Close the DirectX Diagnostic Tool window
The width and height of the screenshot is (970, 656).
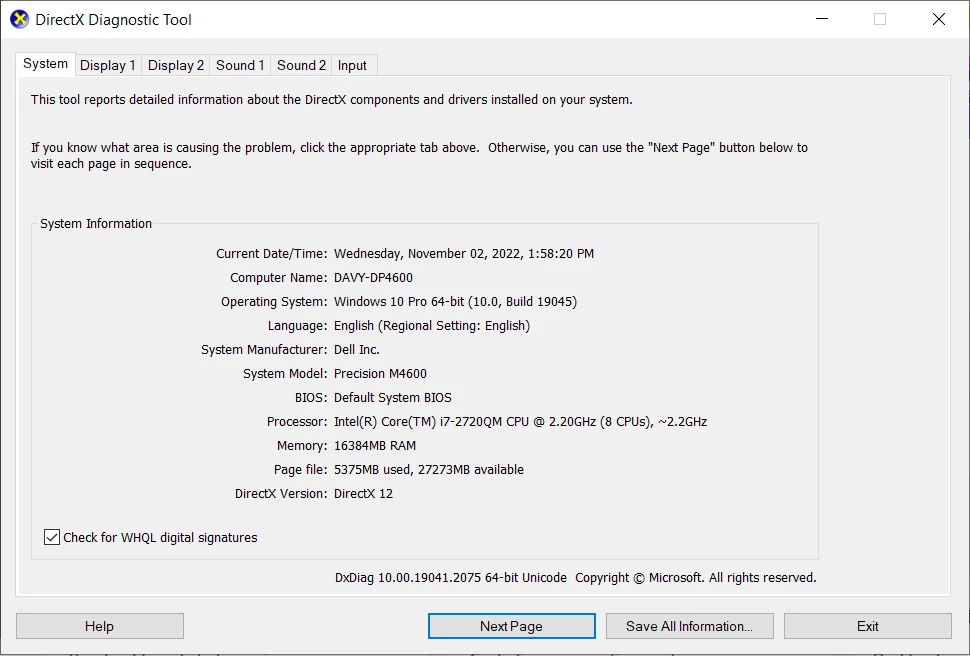tap(938, 19)
